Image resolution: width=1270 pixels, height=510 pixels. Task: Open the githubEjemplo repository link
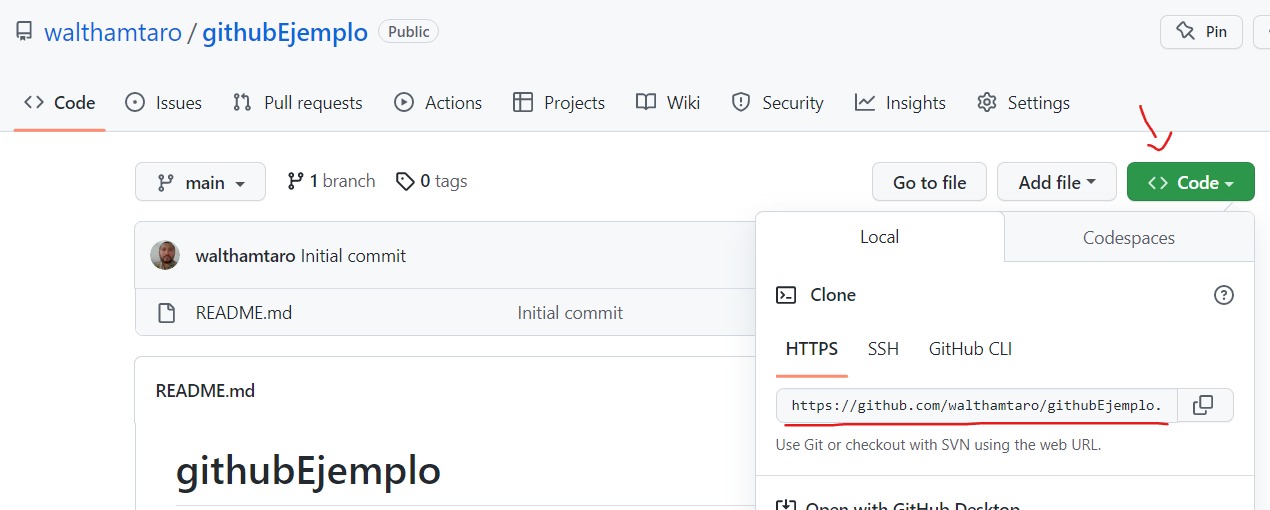pos(285,32)
